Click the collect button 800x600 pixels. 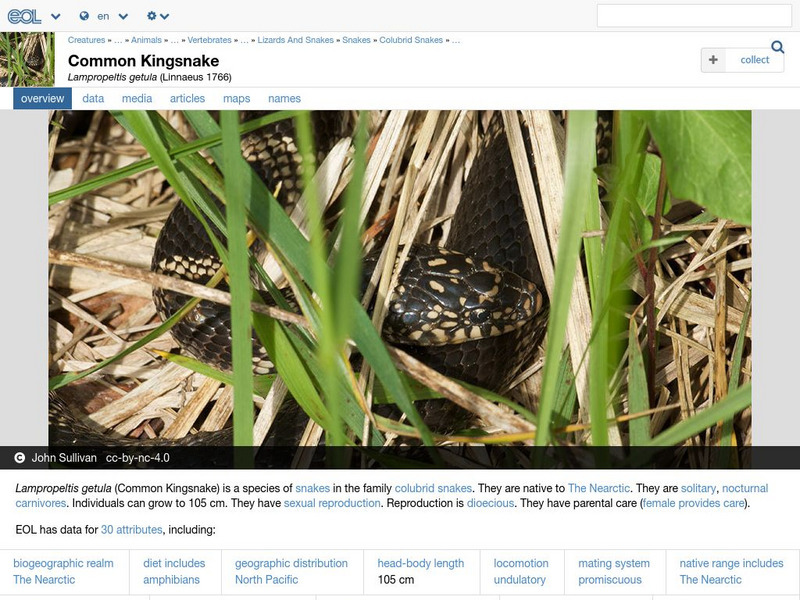[740, 60]
